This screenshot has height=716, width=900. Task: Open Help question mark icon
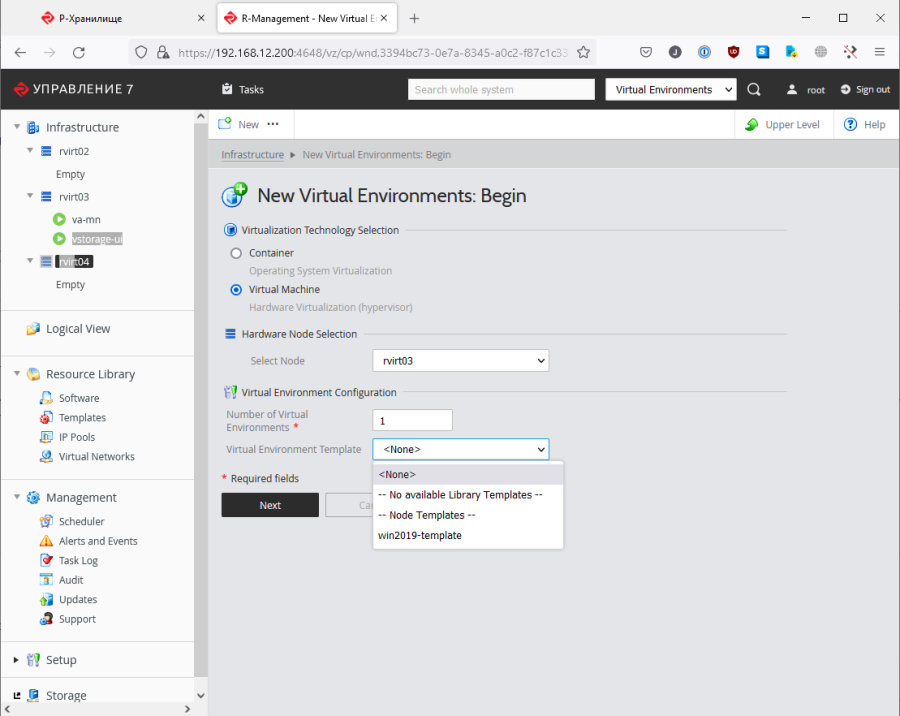851,124
